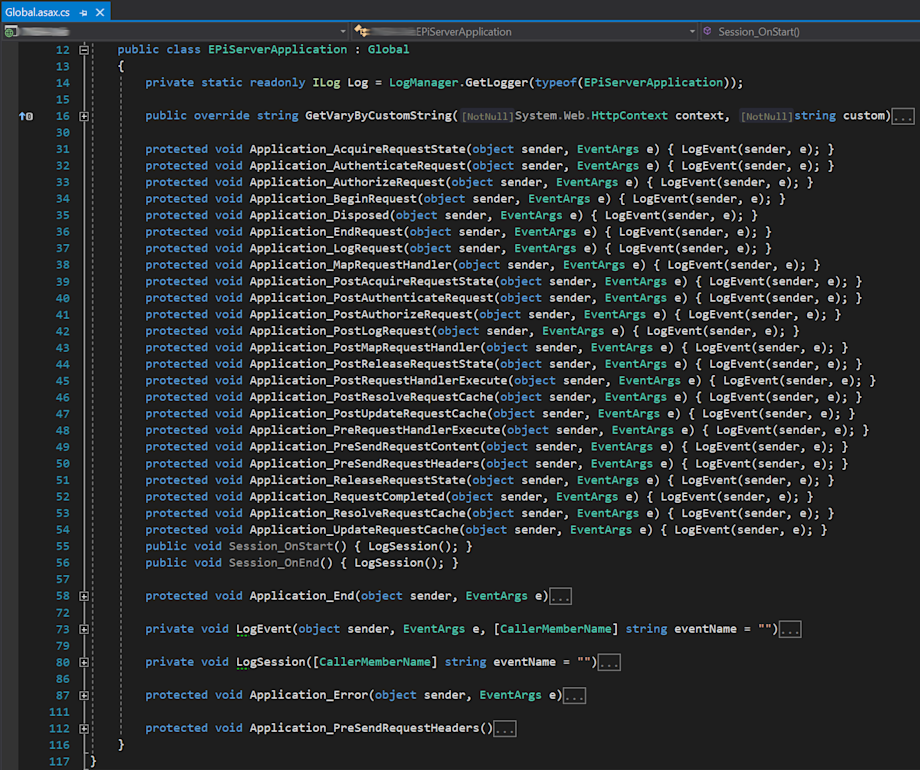920x770 pixels.
Task: Click Application_AuthenticateRequest on line 32
Action: (358, 166)
